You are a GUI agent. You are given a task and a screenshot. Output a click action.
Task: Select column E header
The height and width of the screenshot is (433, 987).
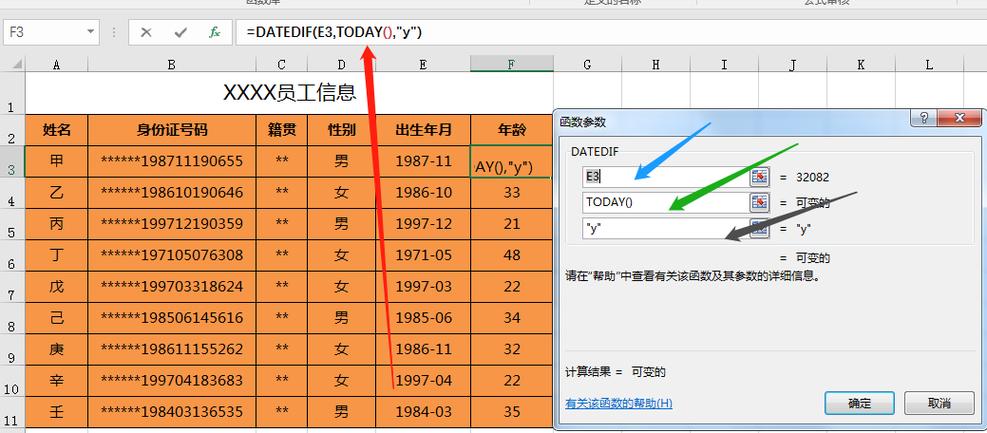(423, 64)
